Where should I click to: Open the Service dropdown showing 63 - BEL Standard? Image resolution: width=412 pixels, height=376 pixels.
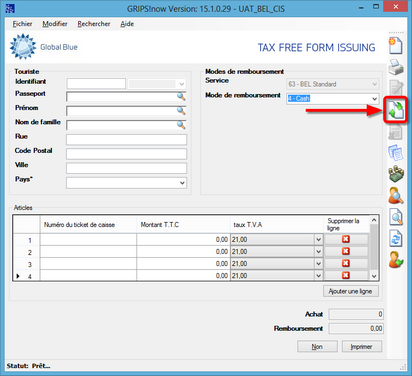pyautogui.click(x=374, y=84)
